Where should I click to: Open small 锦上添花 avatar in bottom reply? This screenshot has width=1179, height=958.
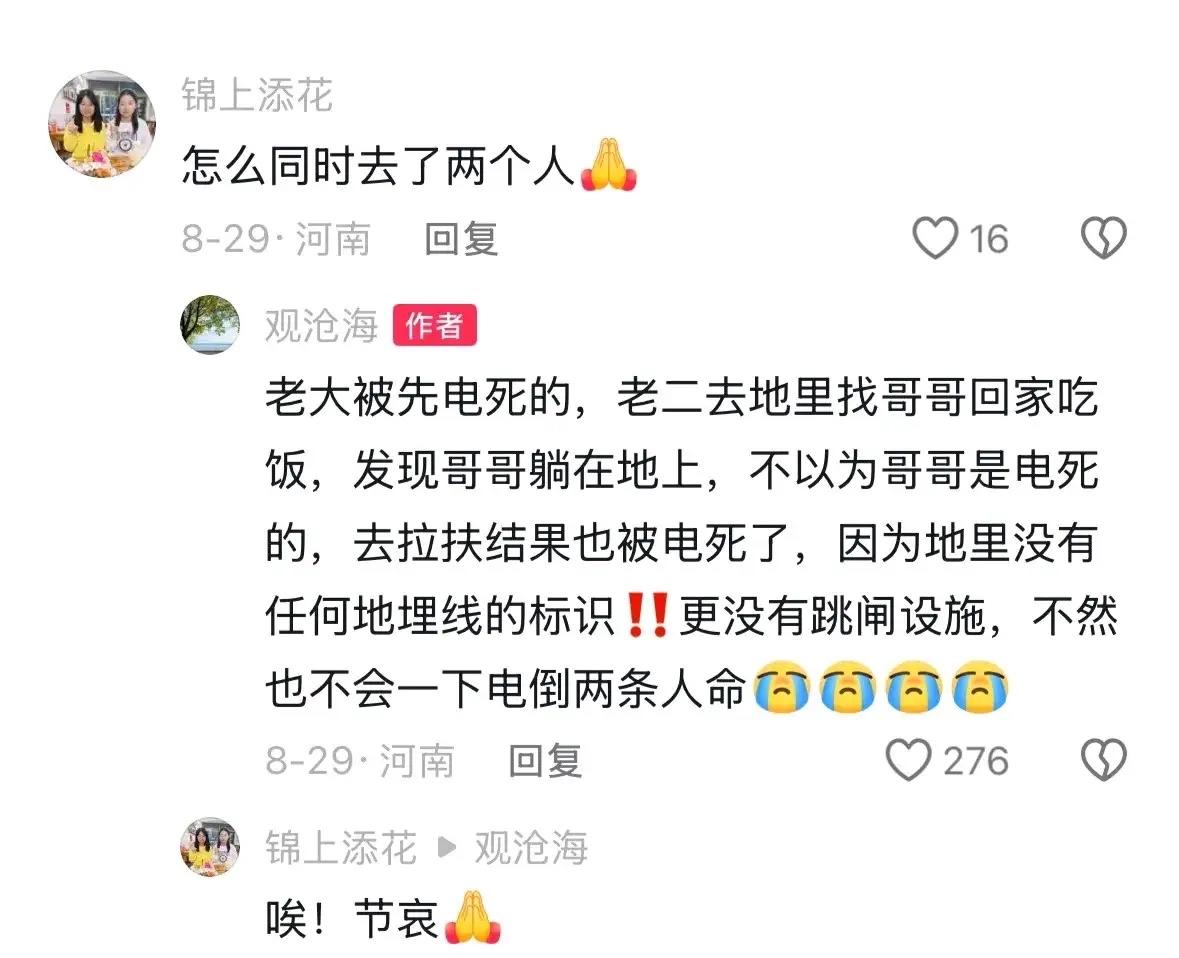210,847
